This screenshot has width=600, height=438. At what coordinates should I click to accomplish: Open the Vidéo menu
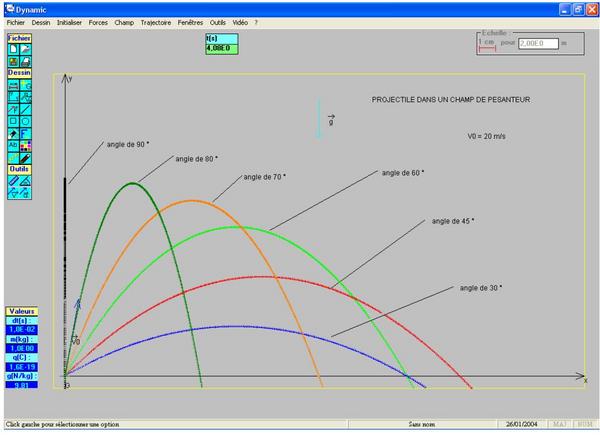pos(240,23)
